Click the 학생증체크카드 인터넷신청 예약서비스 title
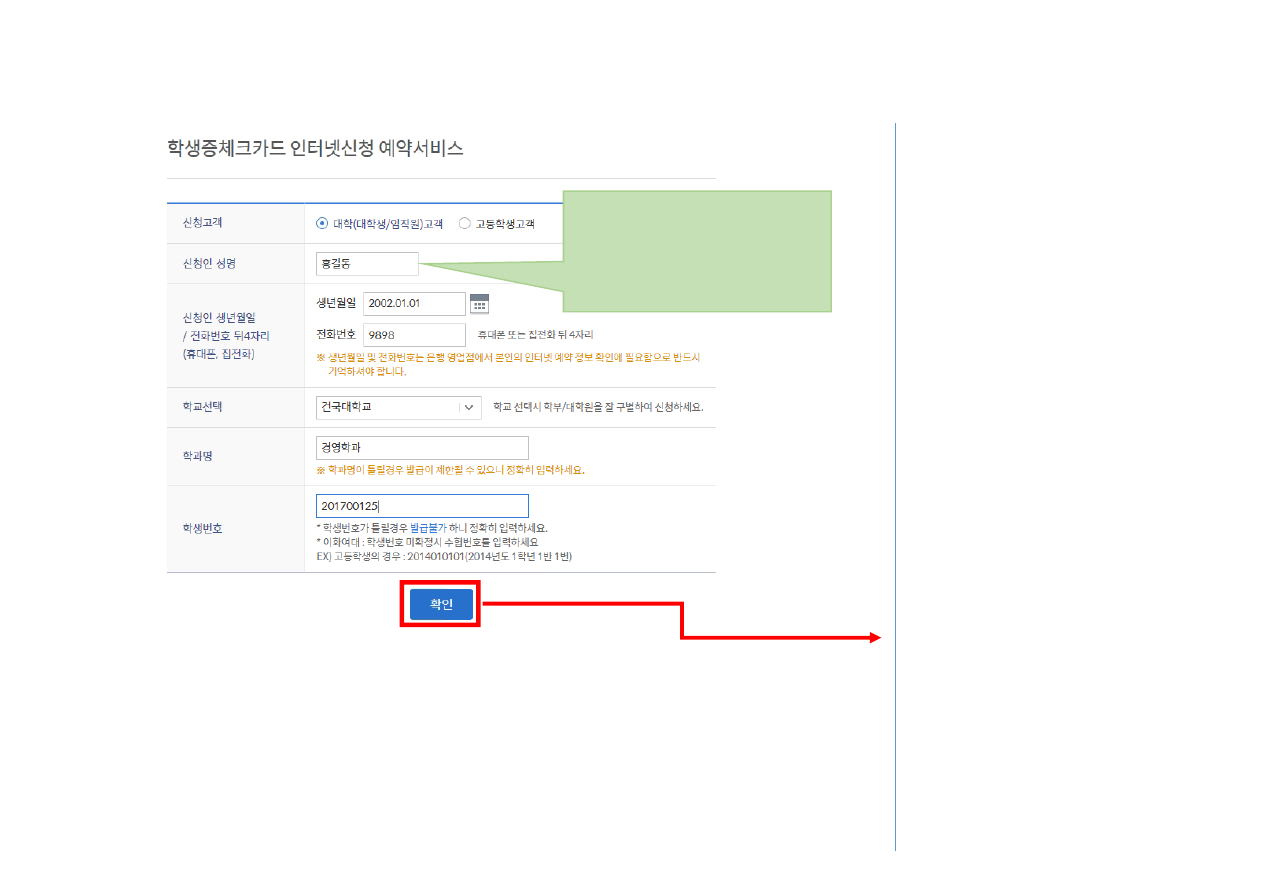Image resolution: width=1263 pixels, height=893 pixels. (315, 149)
